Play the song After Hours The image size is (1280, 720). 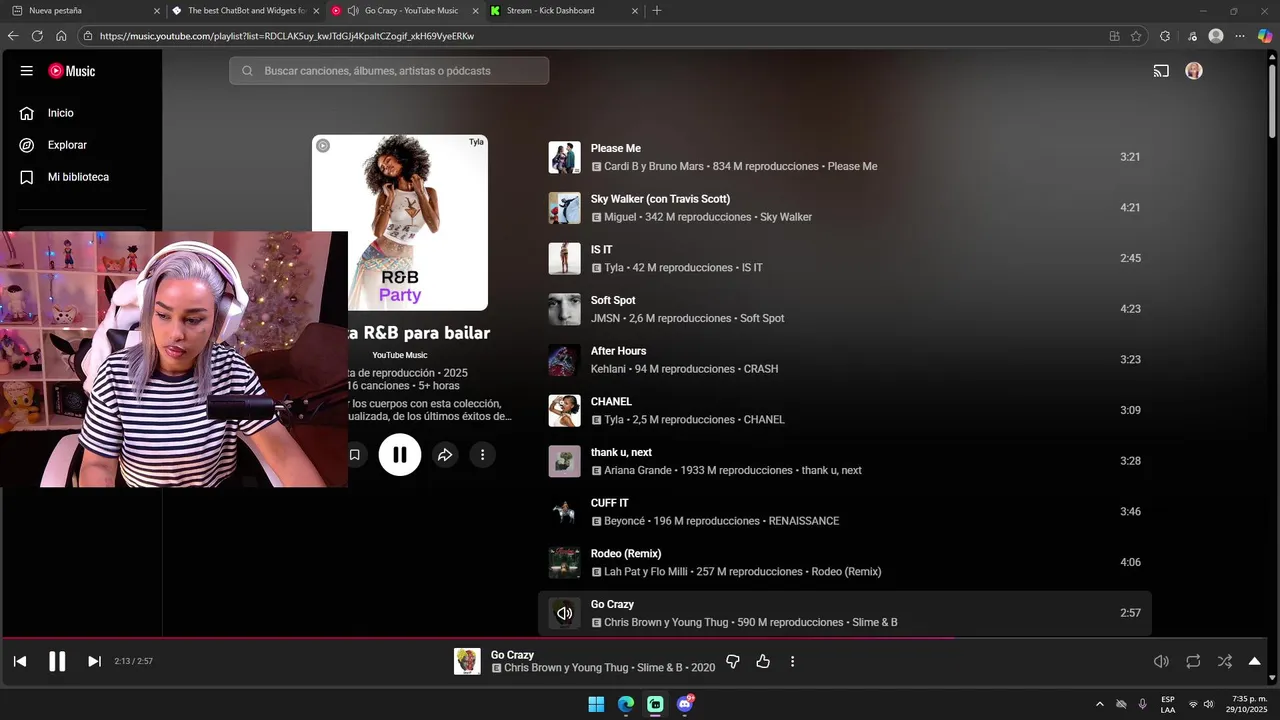coord(618,351)
